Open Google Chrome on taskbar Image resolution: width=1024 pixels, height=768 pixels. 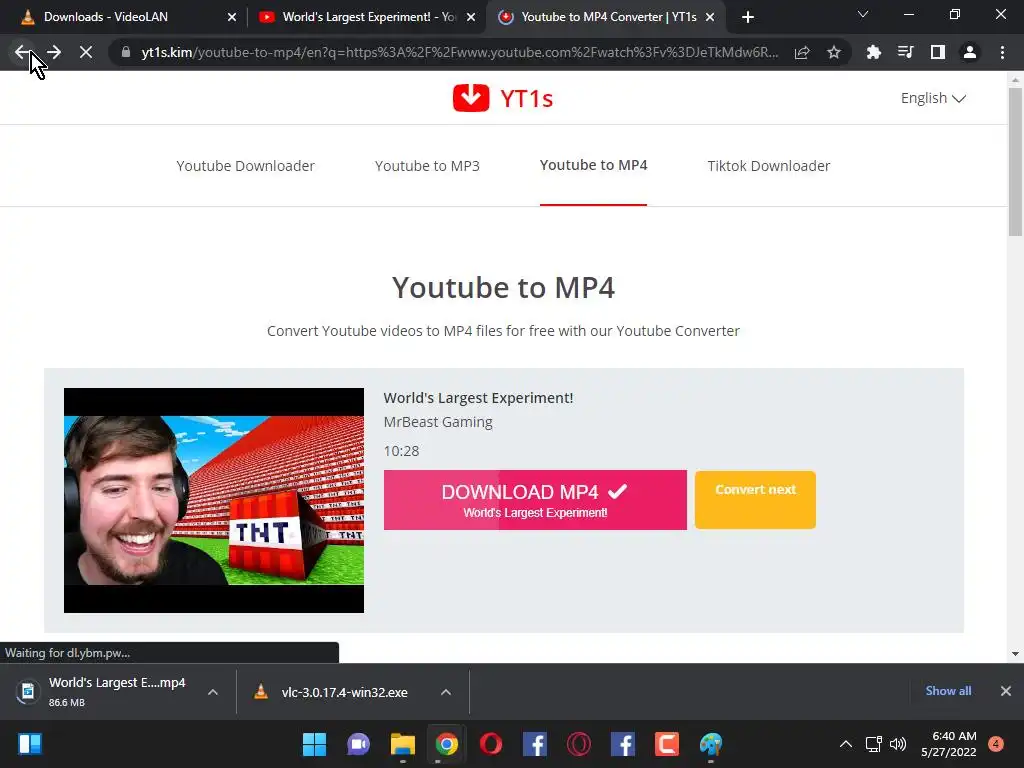447,744
